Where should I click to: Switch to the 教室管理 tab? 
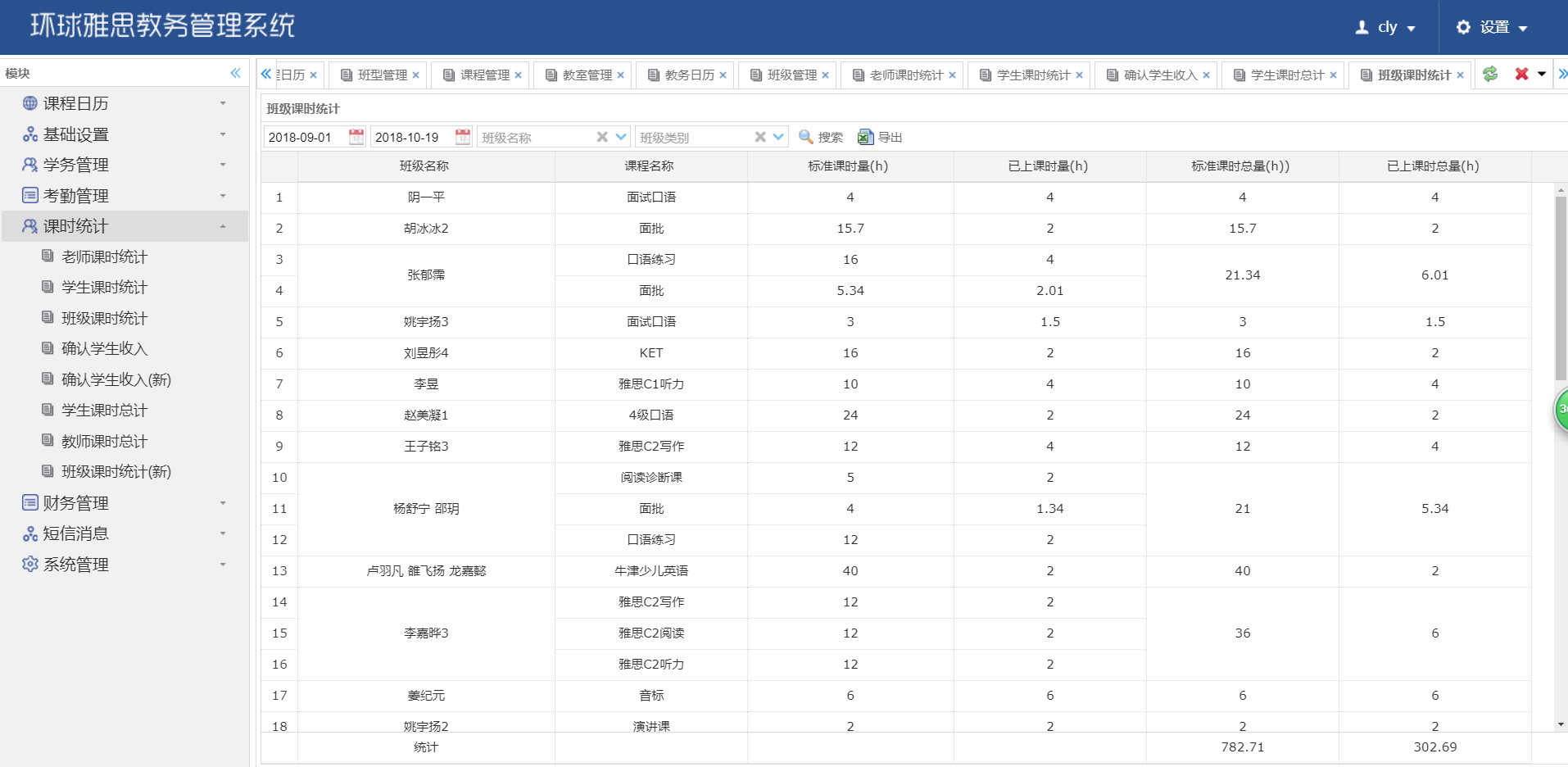click(x=587, y=75)
